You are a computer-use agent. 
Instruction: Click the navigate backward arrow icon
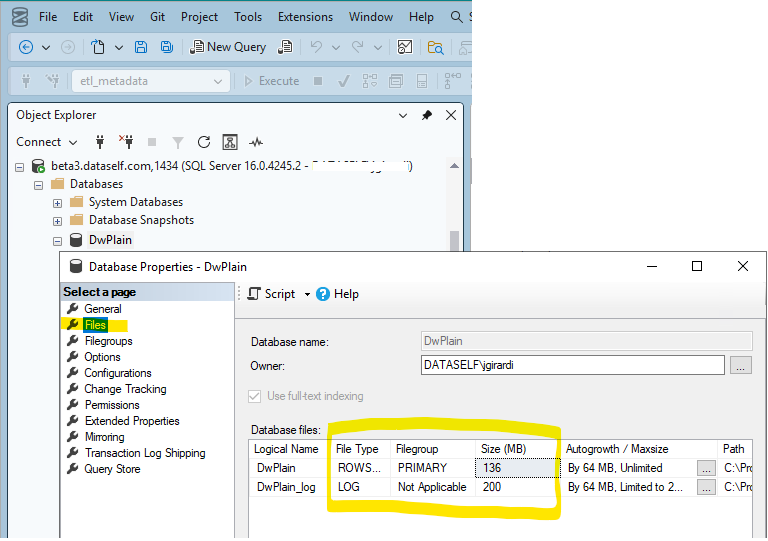26,47
